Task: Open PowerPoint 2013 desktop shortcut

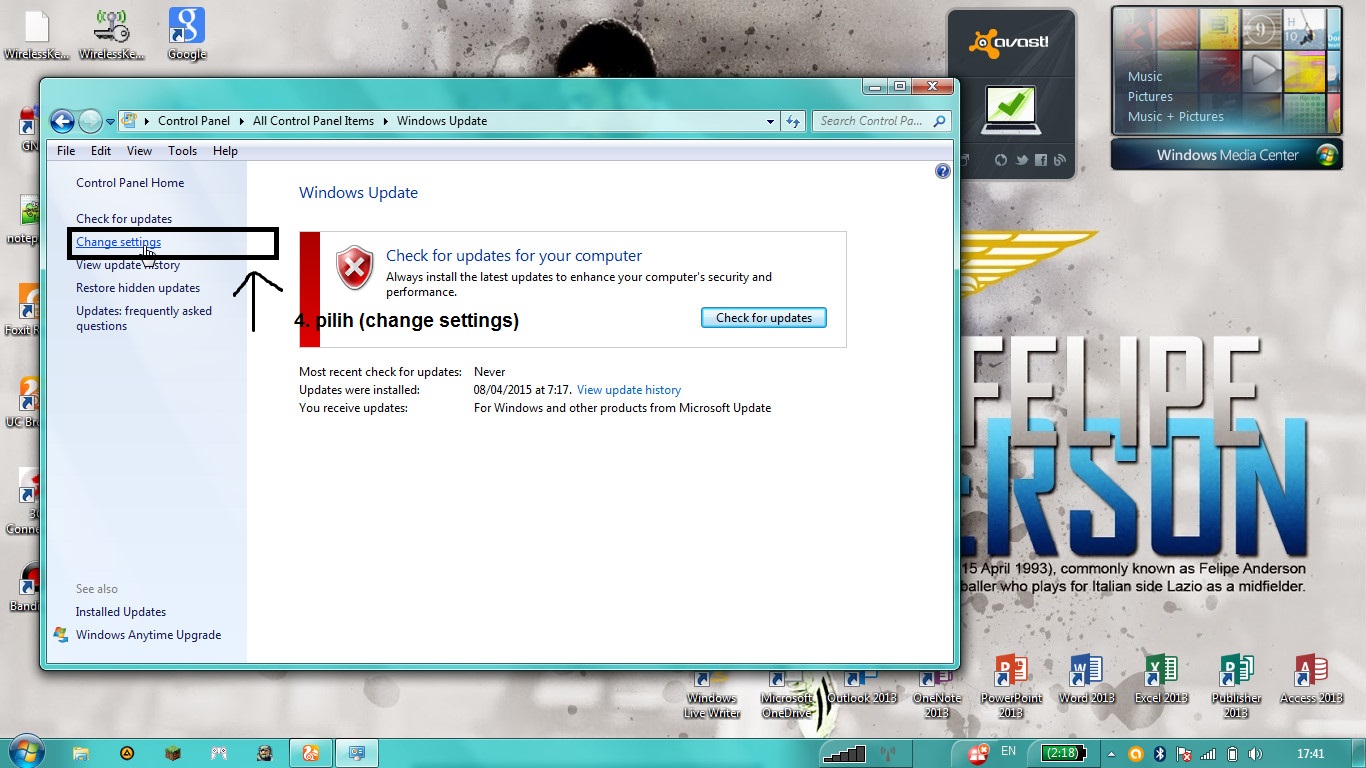Action: [x=1011, y=686]
